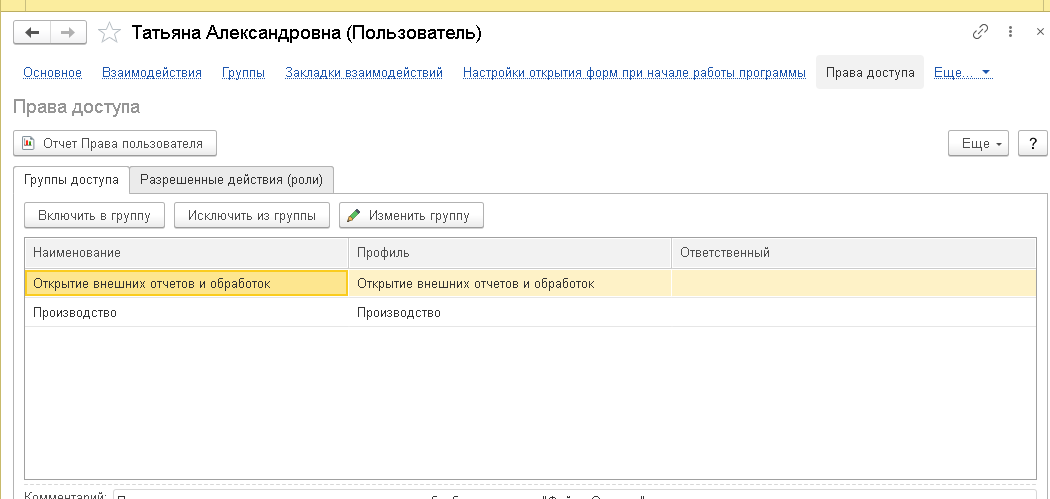The image size is (1050, 499).
Task: Click the back navigation arrow
Action: (32, 33)
